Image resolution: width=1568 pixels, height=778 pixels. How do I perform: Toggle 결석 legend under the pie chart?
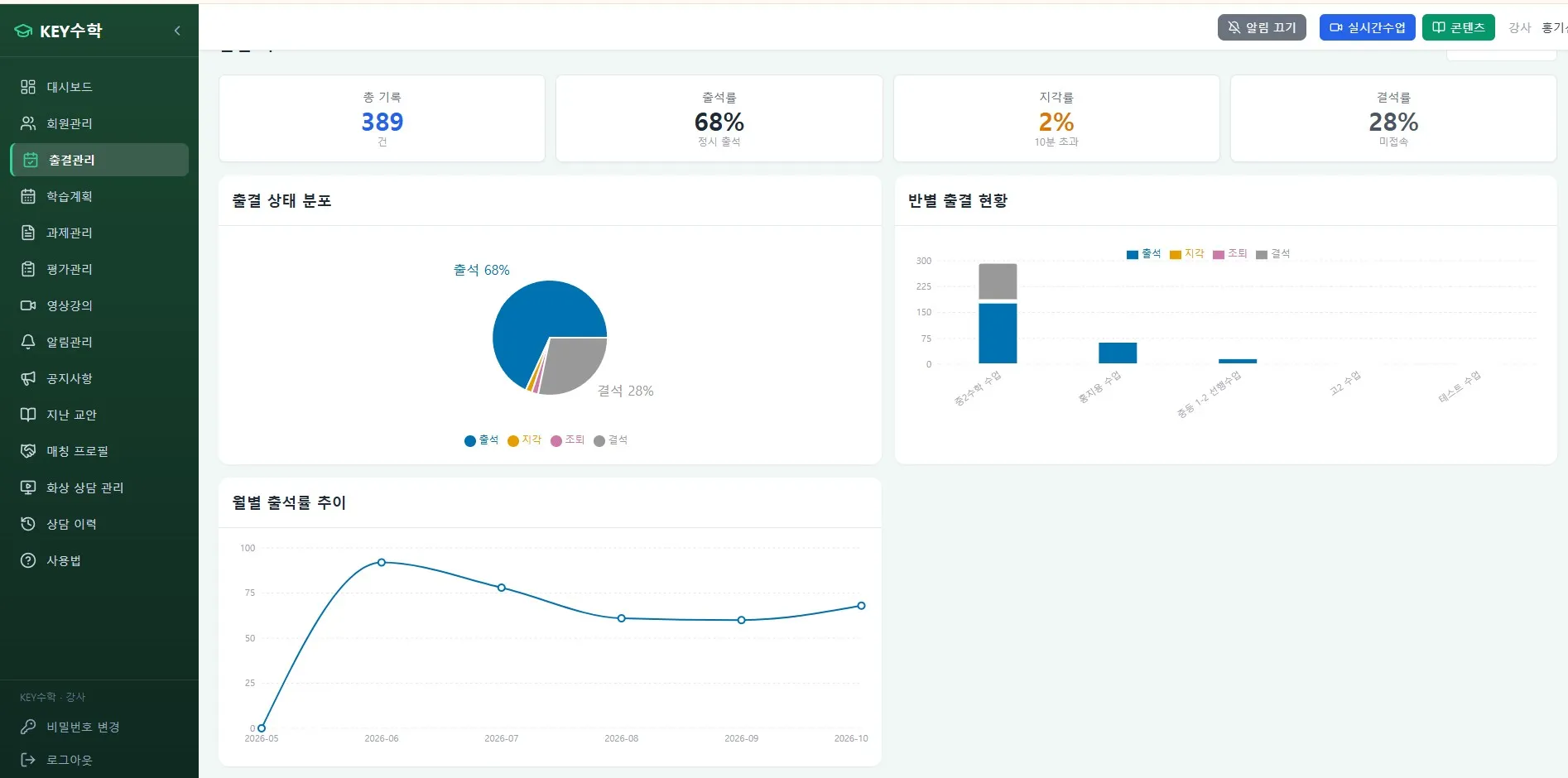611,440
